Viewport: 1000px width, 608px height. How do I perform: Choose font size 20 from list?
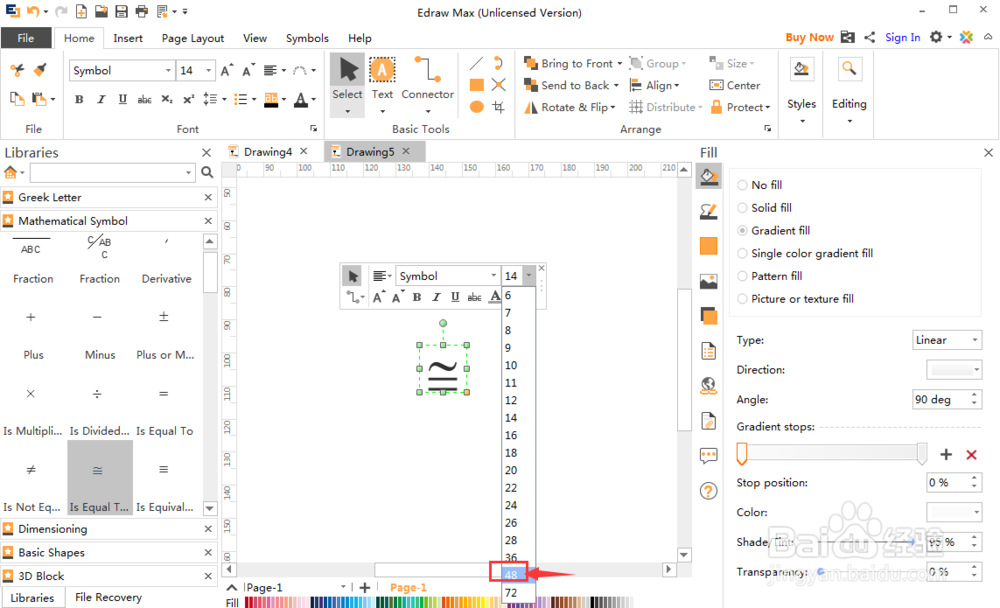[518, 470]
